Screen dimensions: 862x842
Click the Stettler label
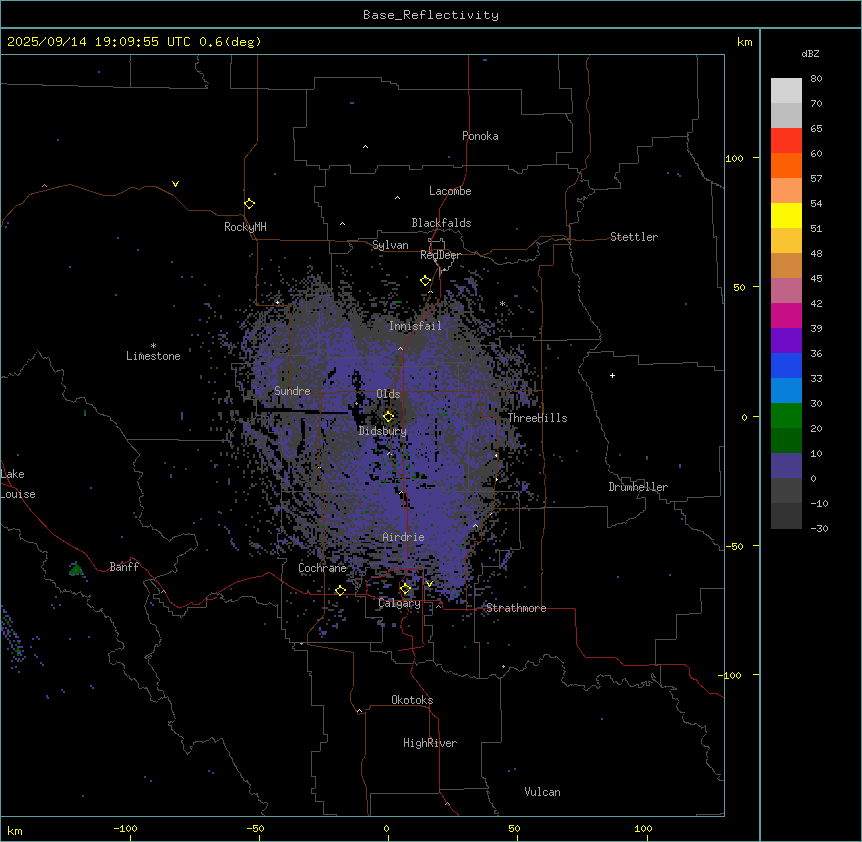click(x=634, y=237)
